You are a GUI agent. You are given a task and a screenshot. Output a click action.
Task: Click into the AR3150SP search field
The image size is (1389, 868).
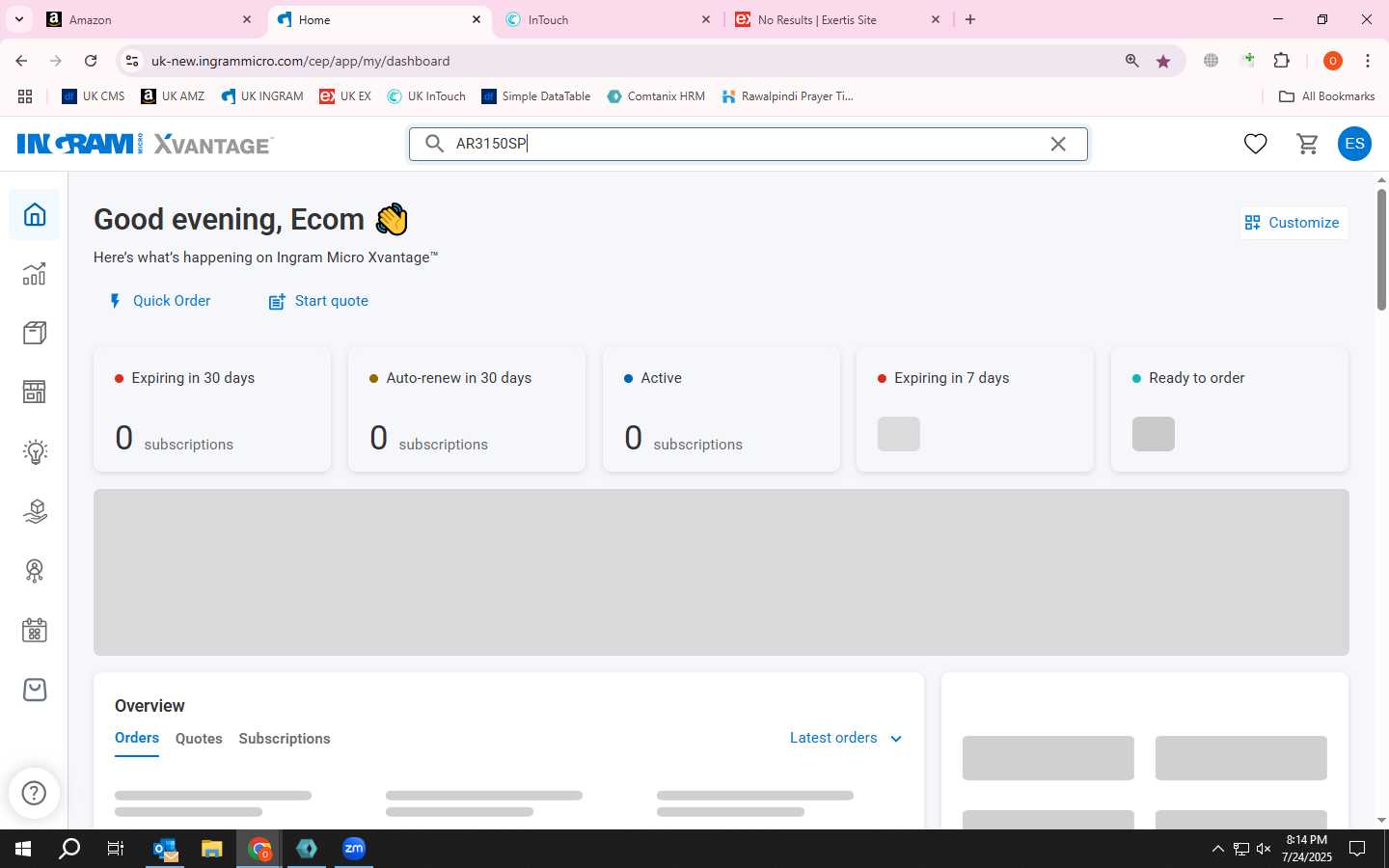[x=748, y=144]
